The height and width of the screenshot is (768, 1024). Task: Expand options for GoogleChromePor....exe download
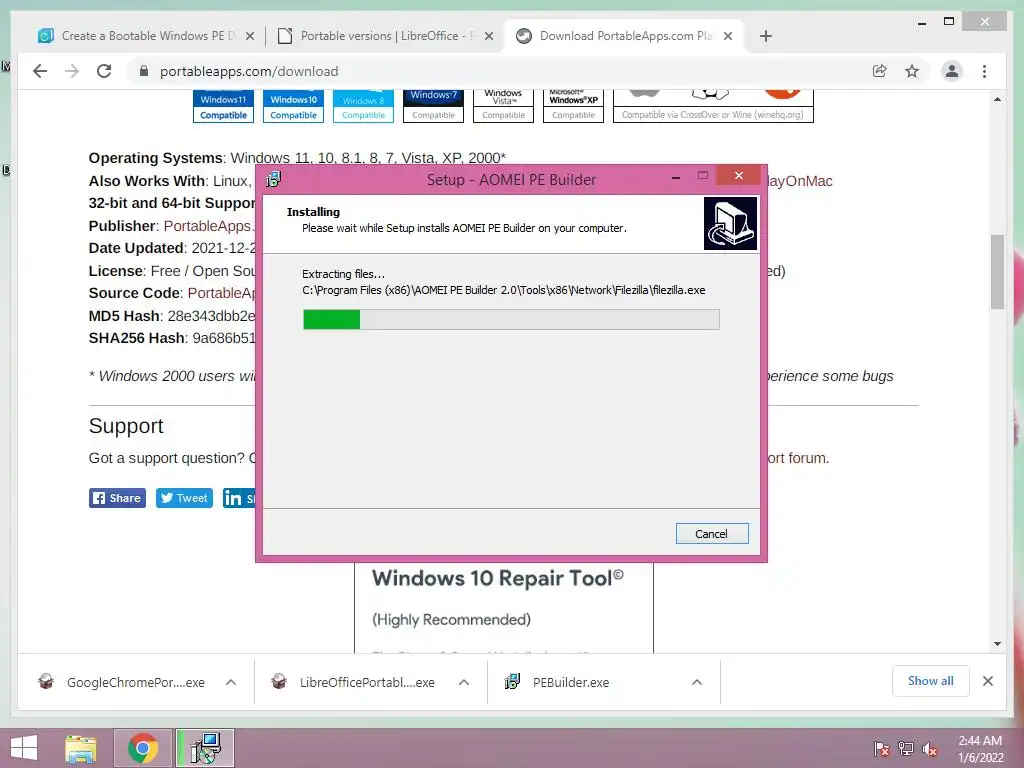point(231,682)
